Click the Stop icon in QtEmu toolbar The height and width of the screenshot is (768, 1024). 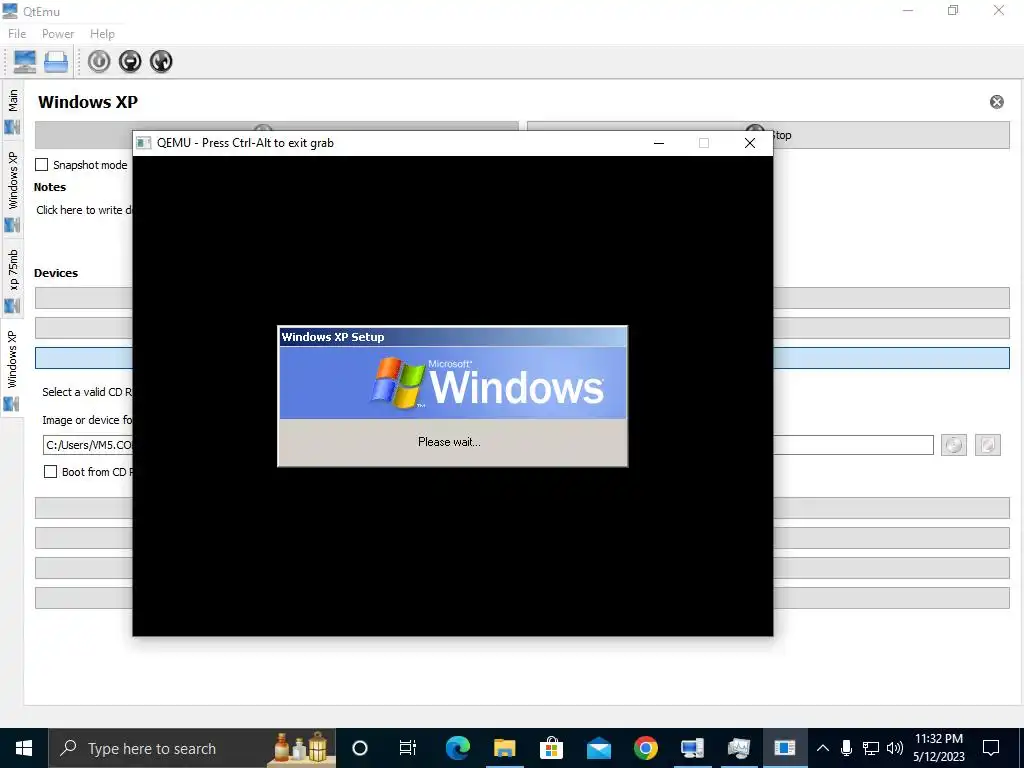tap(130, 61)
